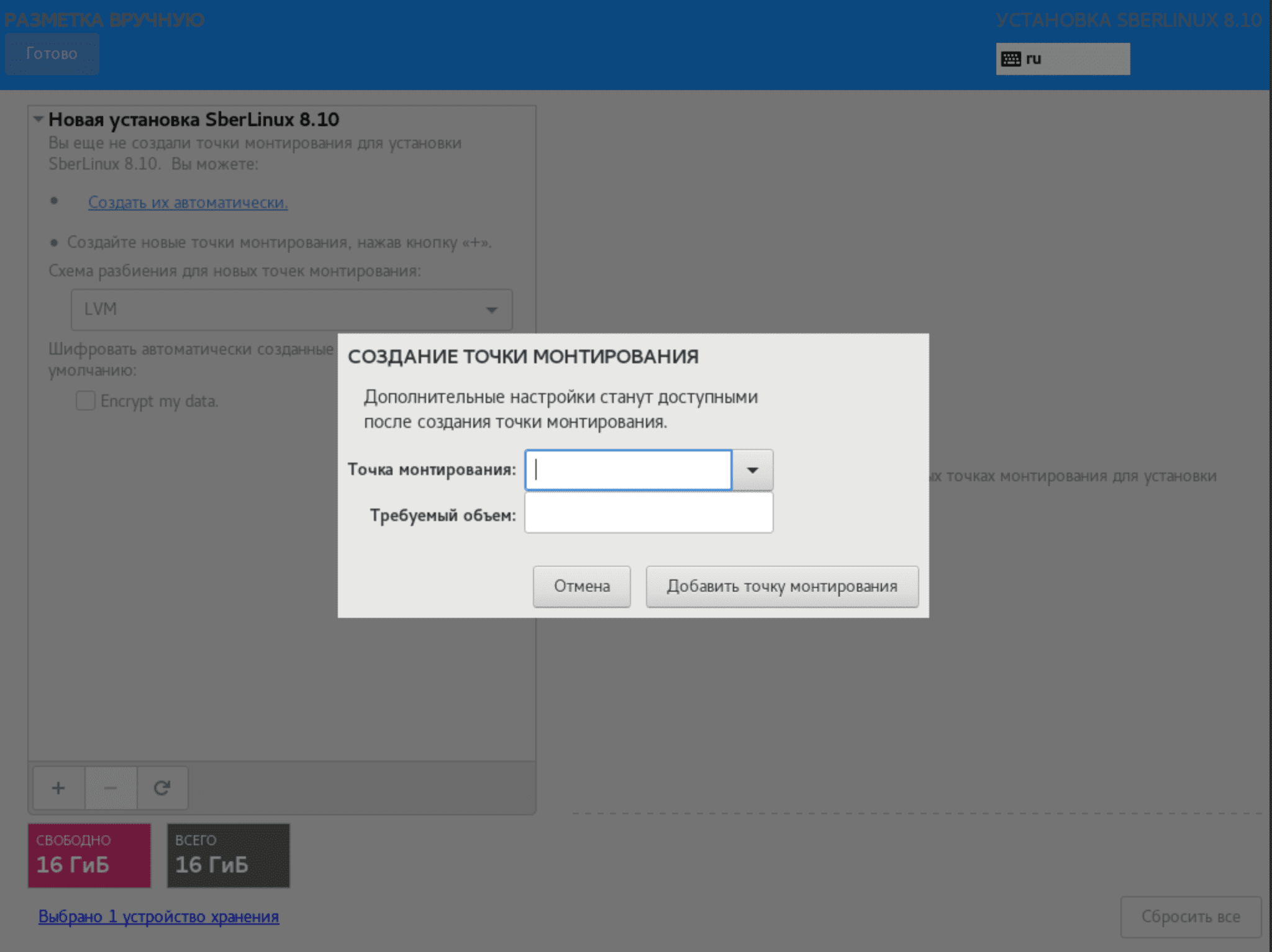Collapse the Новая установка SberLinux 8.10 section
1272x952 pixels.
[x=39, y=119]
